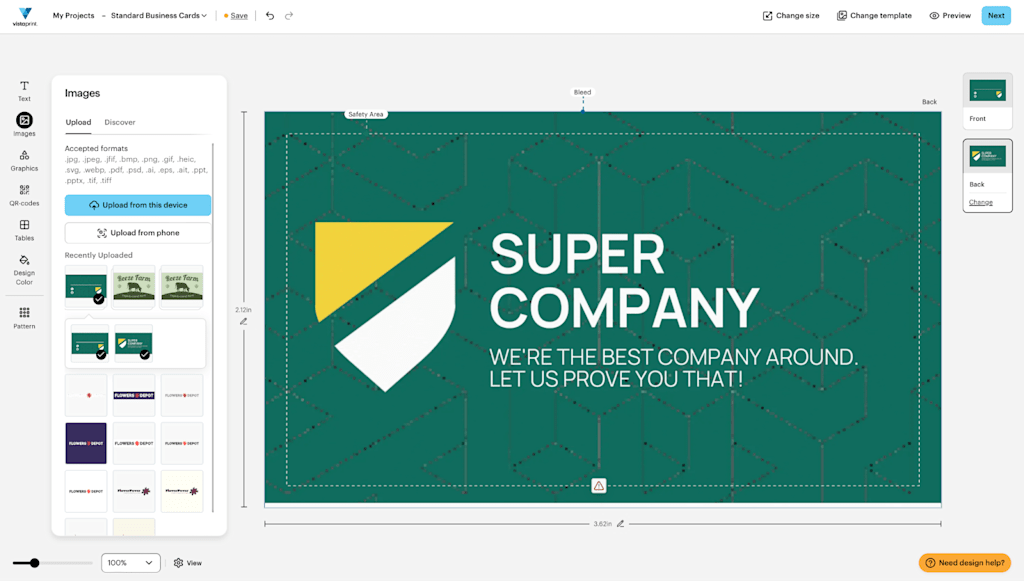The width and height of the screenshot is (1024, 581).
Task: Adjust the zoom slider handle
Action: tap(35, 563)
